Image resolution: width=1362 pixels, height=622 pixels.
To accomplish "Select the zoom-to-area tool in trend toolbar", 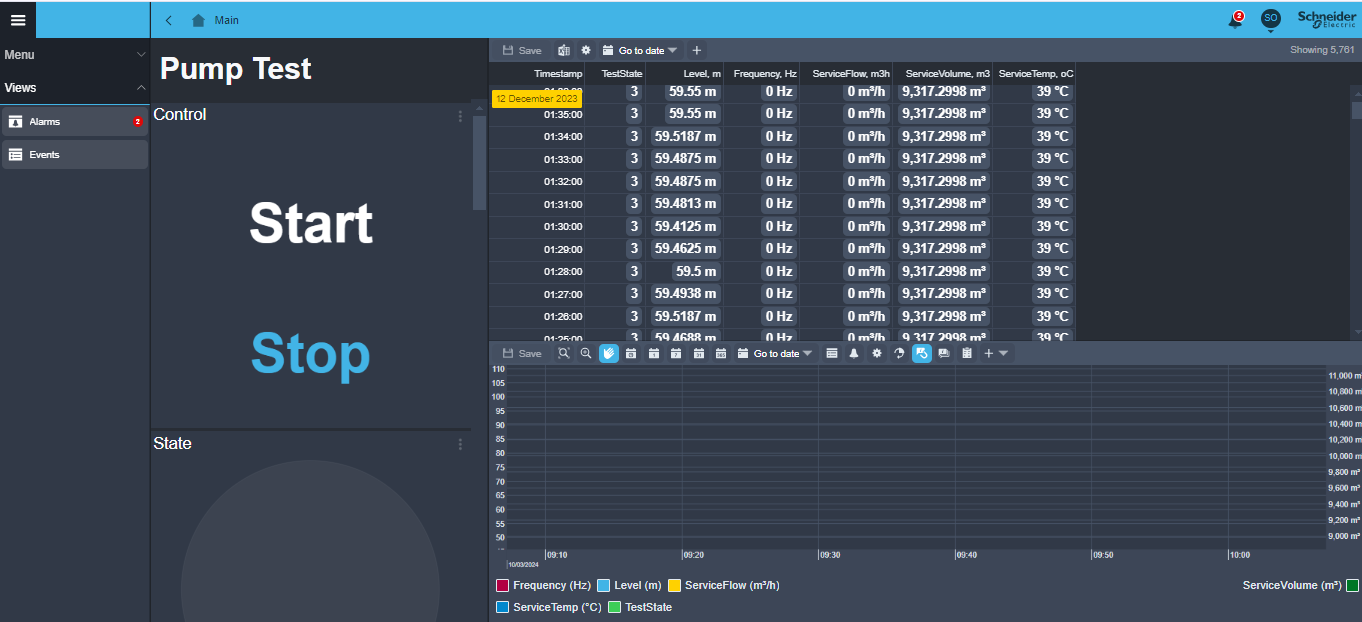I will click(564, 353).
